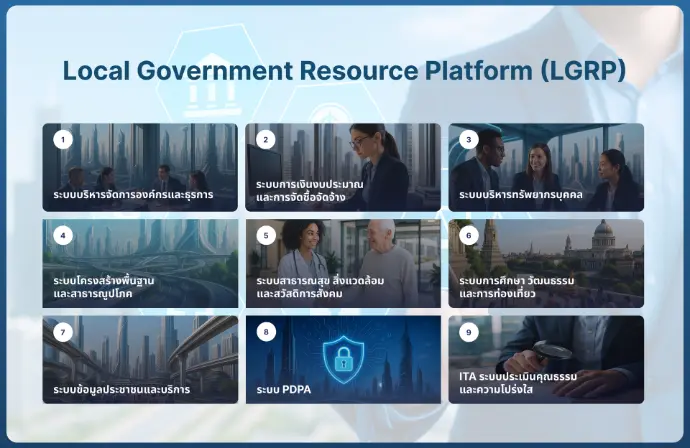Click the Local Government Resource Platform (LGRP) heading
Screen dimensions: 690x448
pos(344,71)
